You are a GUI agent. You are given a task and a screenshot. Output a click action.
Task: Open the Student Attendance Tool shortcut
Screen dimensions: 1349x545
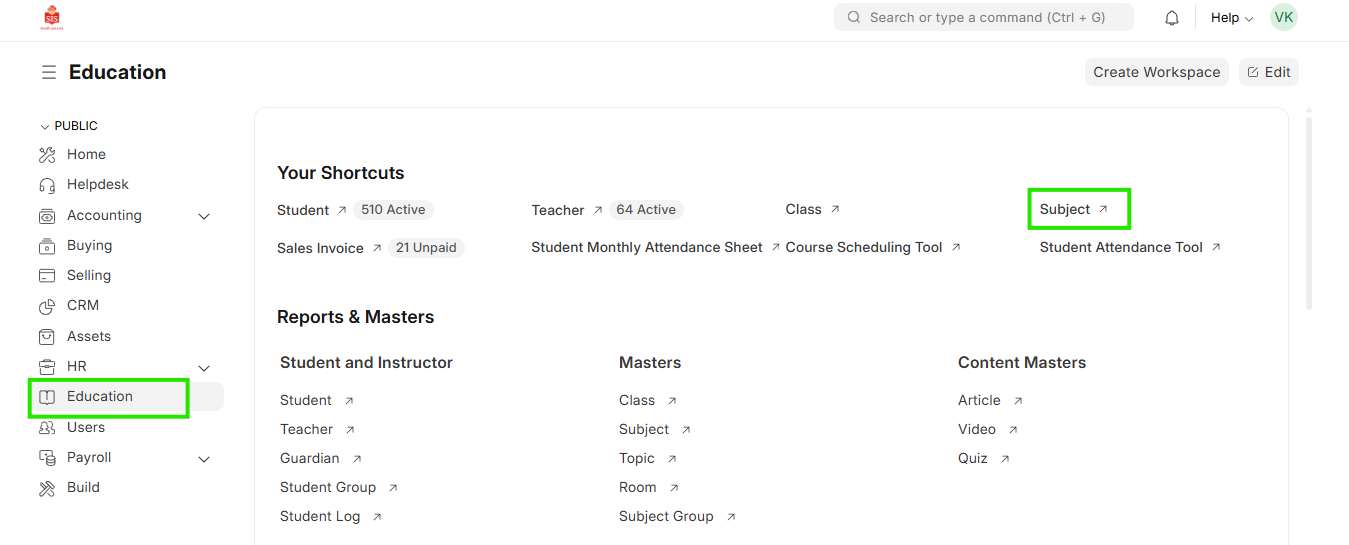pyautogui.click(x=1121, y=247)
